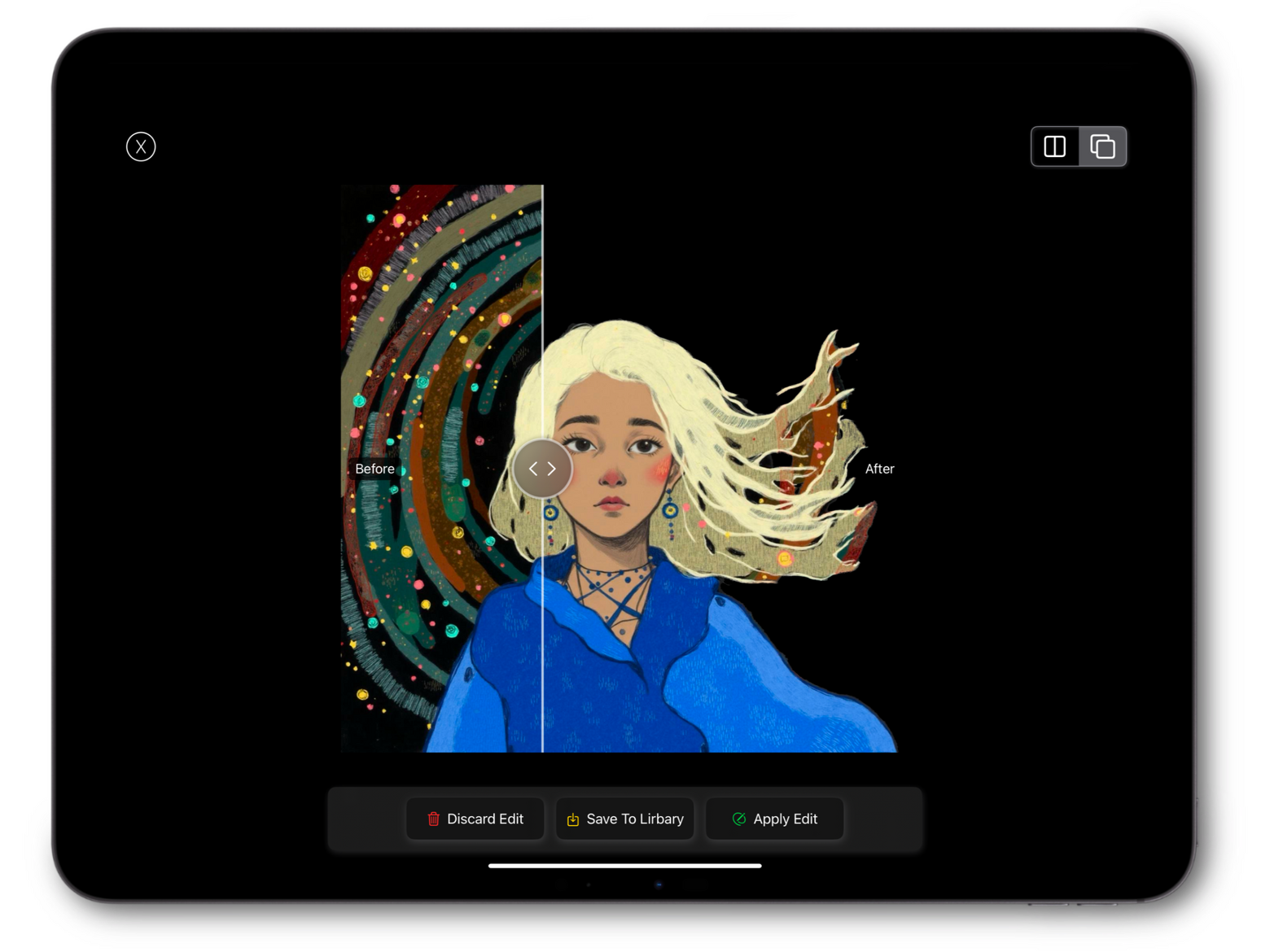Close the comparison view with the X button
This screenshot has width=1270, height=952.
[141, 146]
